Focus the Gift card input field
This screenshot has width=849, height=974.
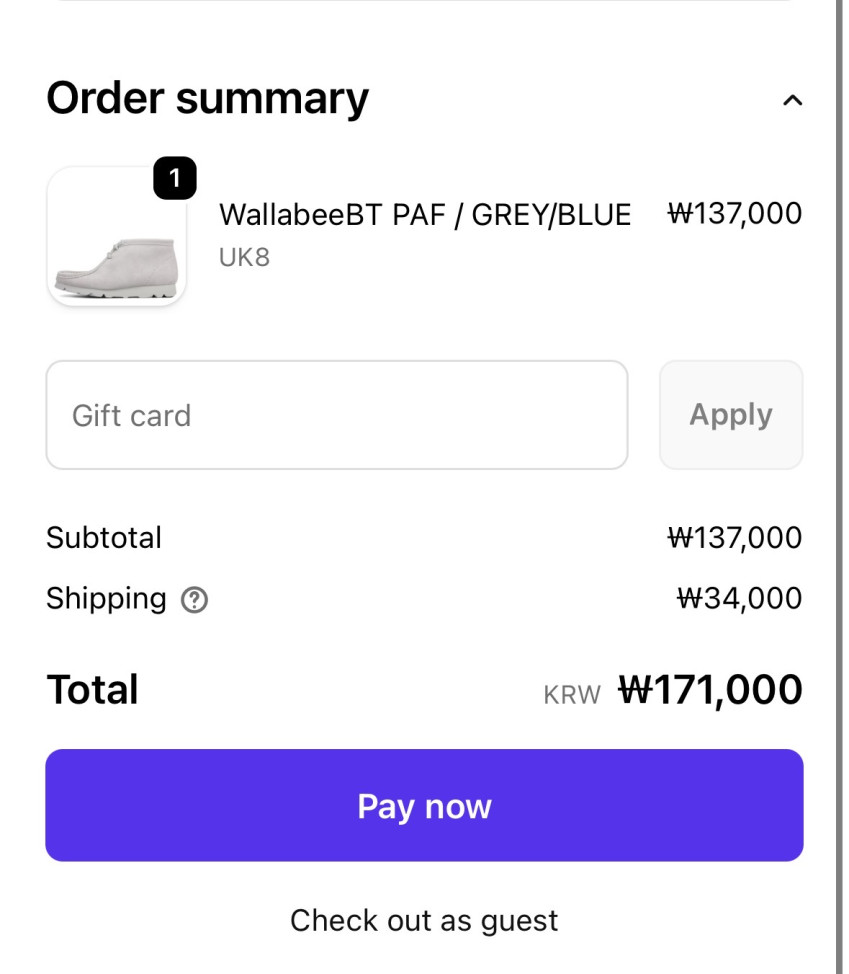click(x=336, y=415)
